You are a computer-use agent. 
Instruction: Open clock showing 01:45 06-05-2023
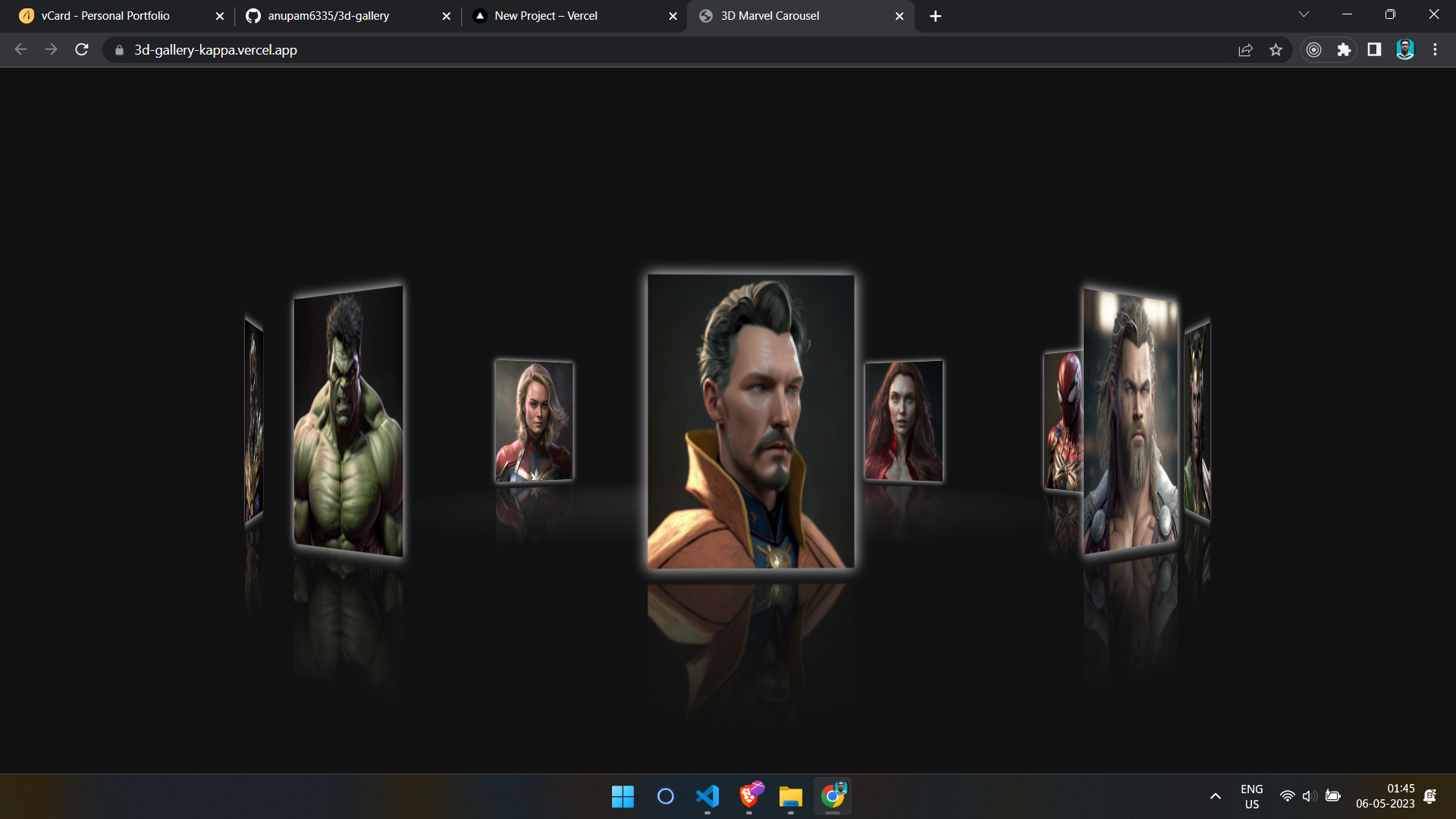pyautogui.click(x=1385, y=796)
